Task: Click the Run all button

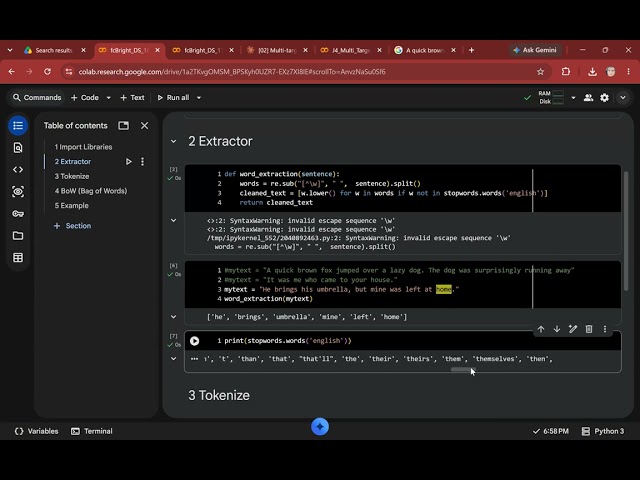Action: [x=173, y=98]
